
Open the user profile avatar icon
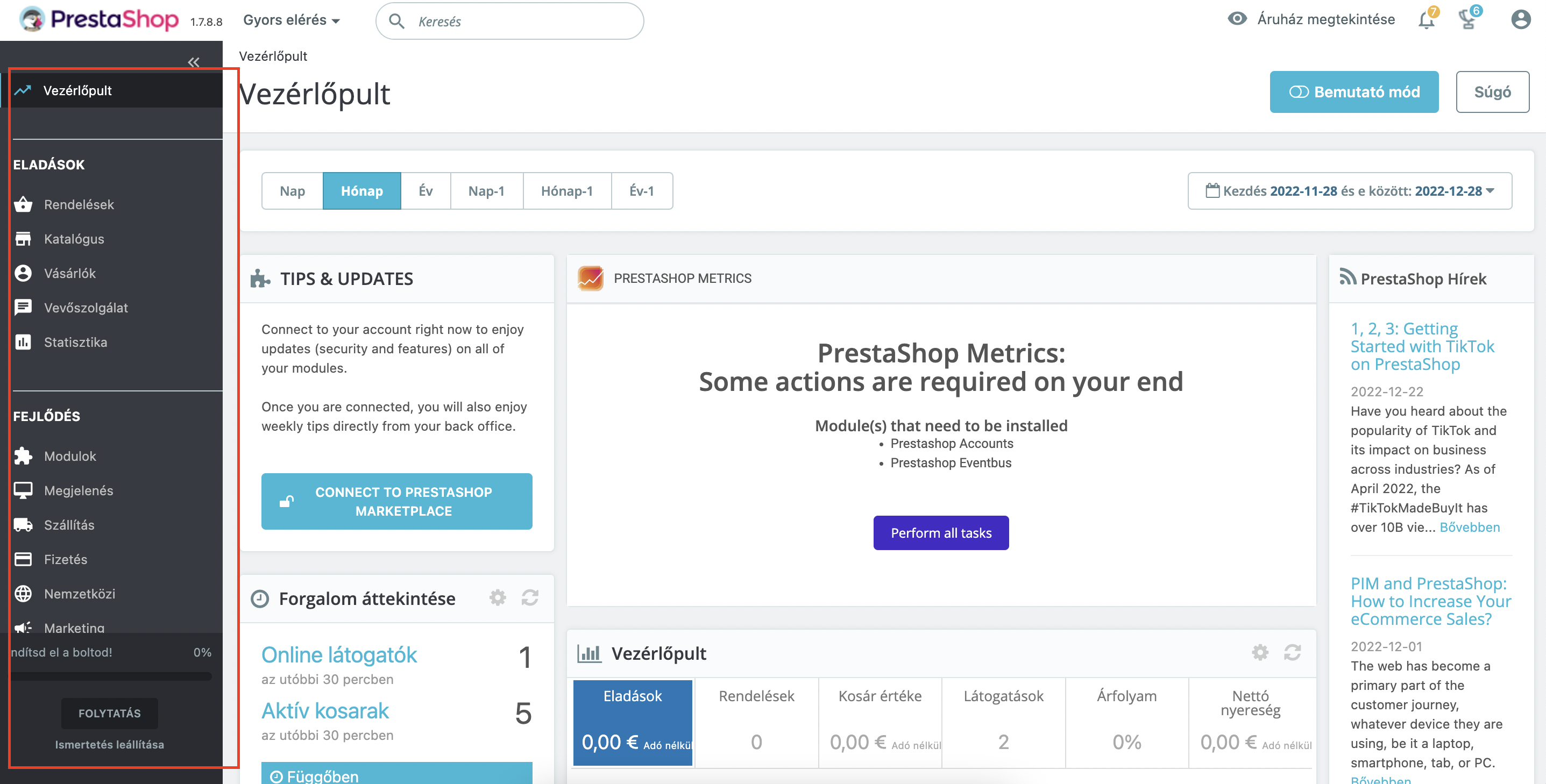(x=1520, y=20)
